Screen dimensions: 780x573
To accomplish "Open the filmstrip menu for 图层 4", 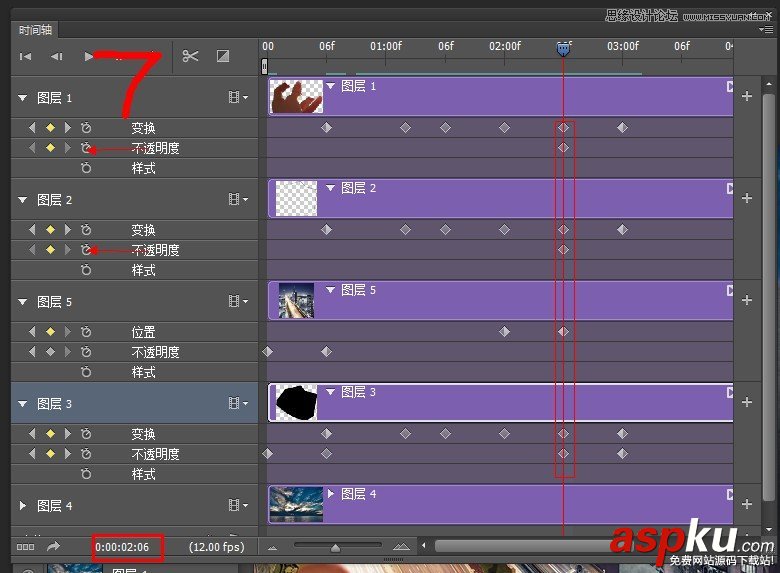I will pos(238,505).
